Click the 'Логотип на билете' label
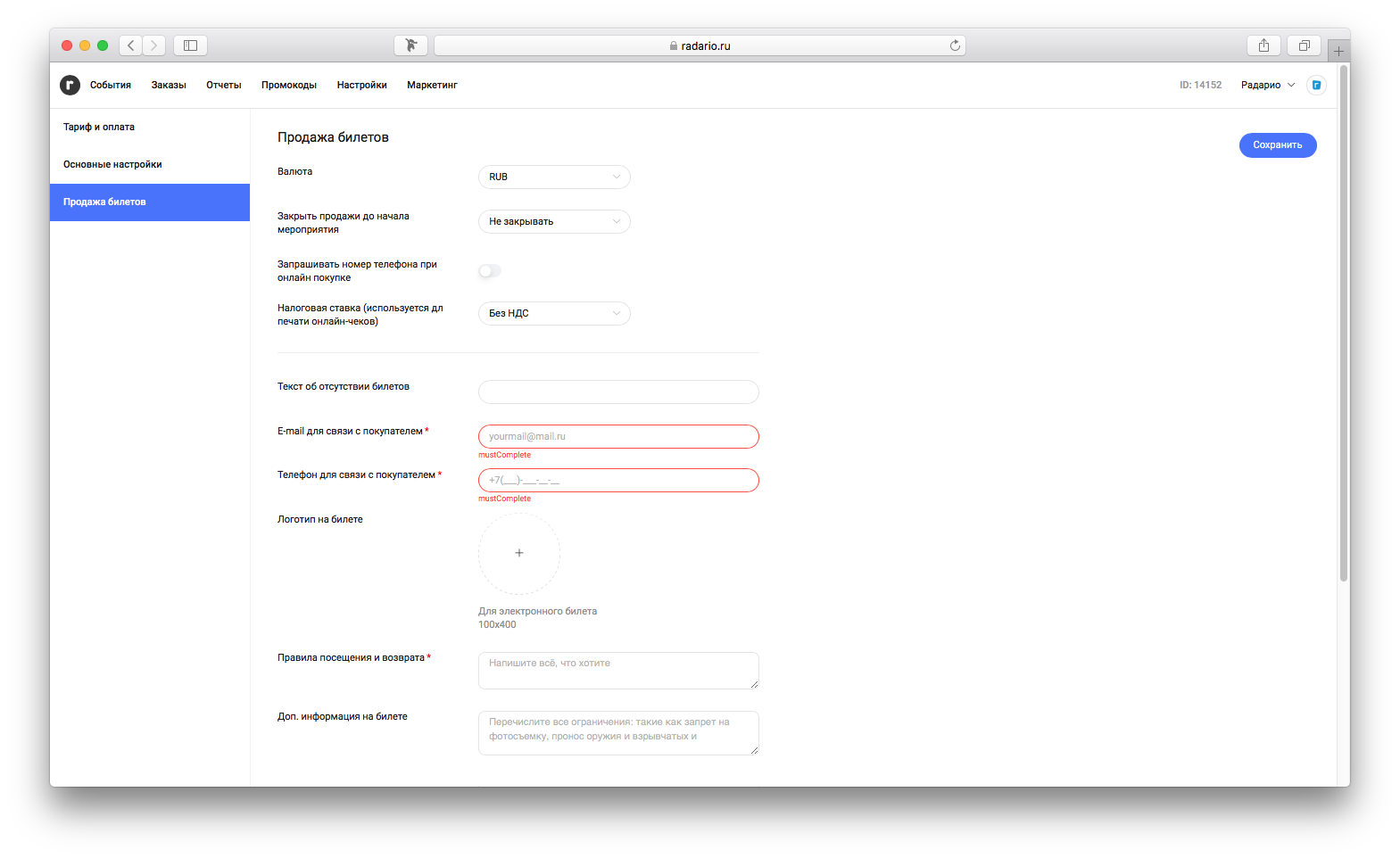Screen dimensions: 1400x858 (x=320, y=519)
